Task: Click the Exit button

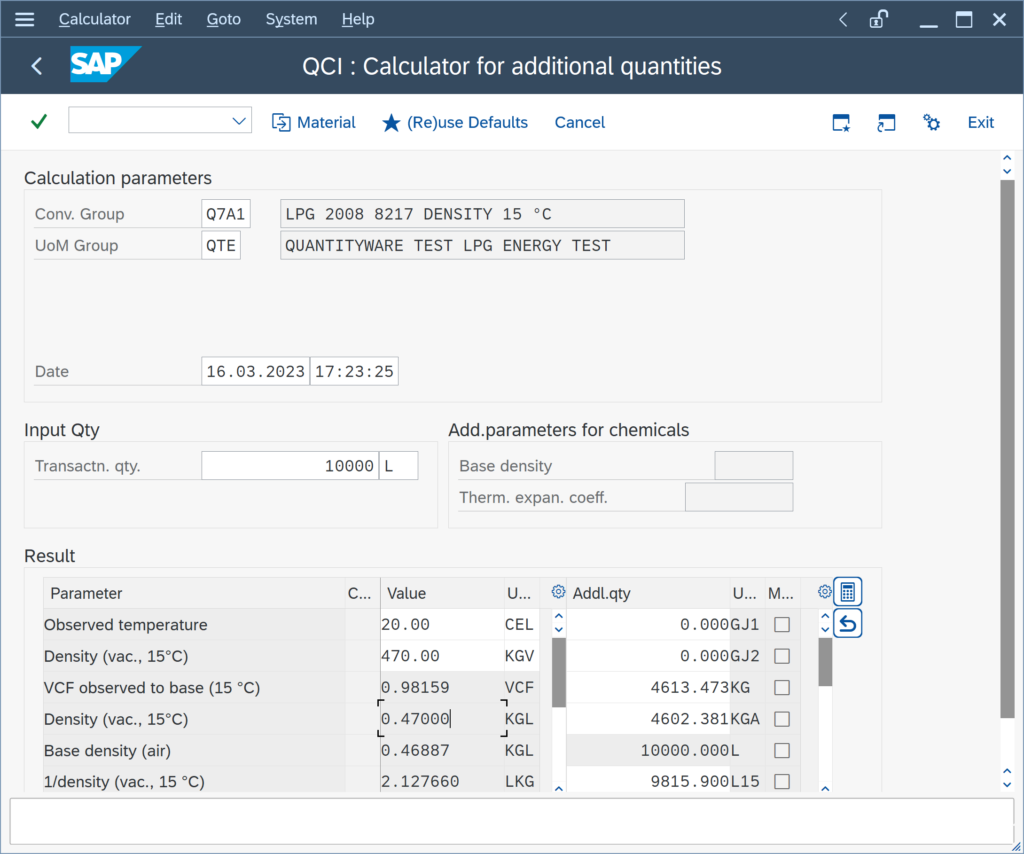Action: pyautogui.click(x=980, y=122)
